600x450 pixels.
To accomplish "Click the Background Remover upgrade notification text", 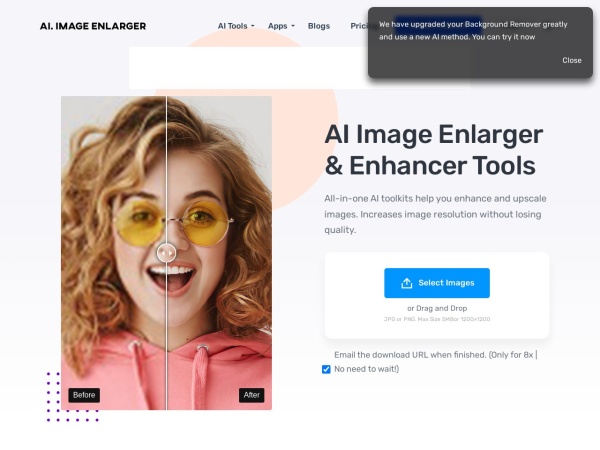I will click(x=473, y=31).
